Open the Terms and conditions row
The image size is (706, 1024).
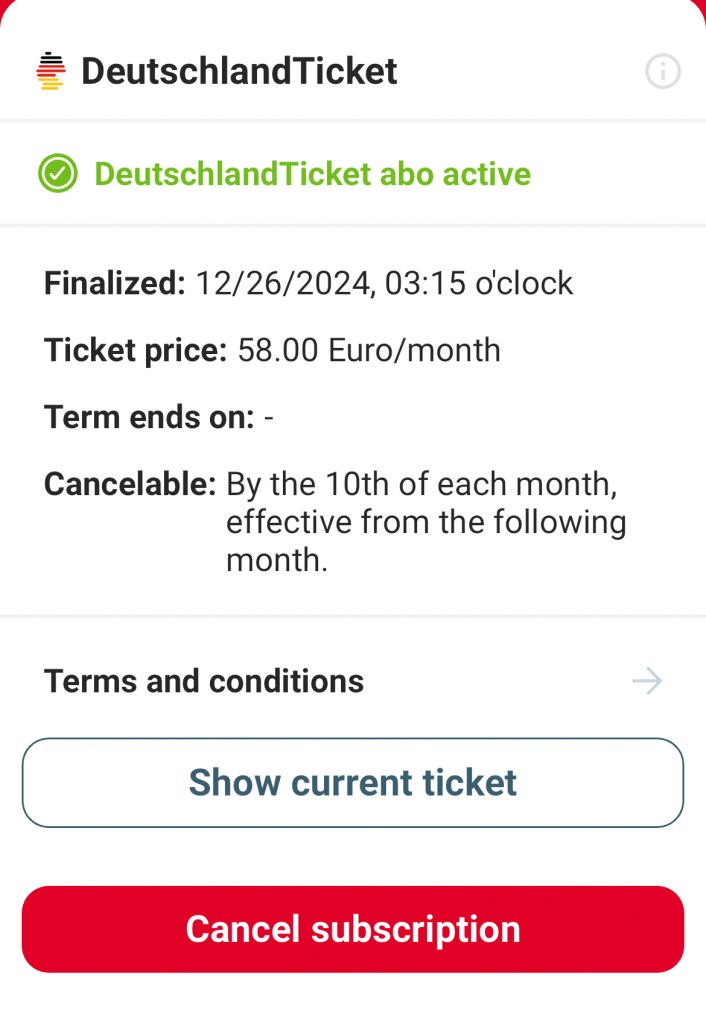click(204, 682)
